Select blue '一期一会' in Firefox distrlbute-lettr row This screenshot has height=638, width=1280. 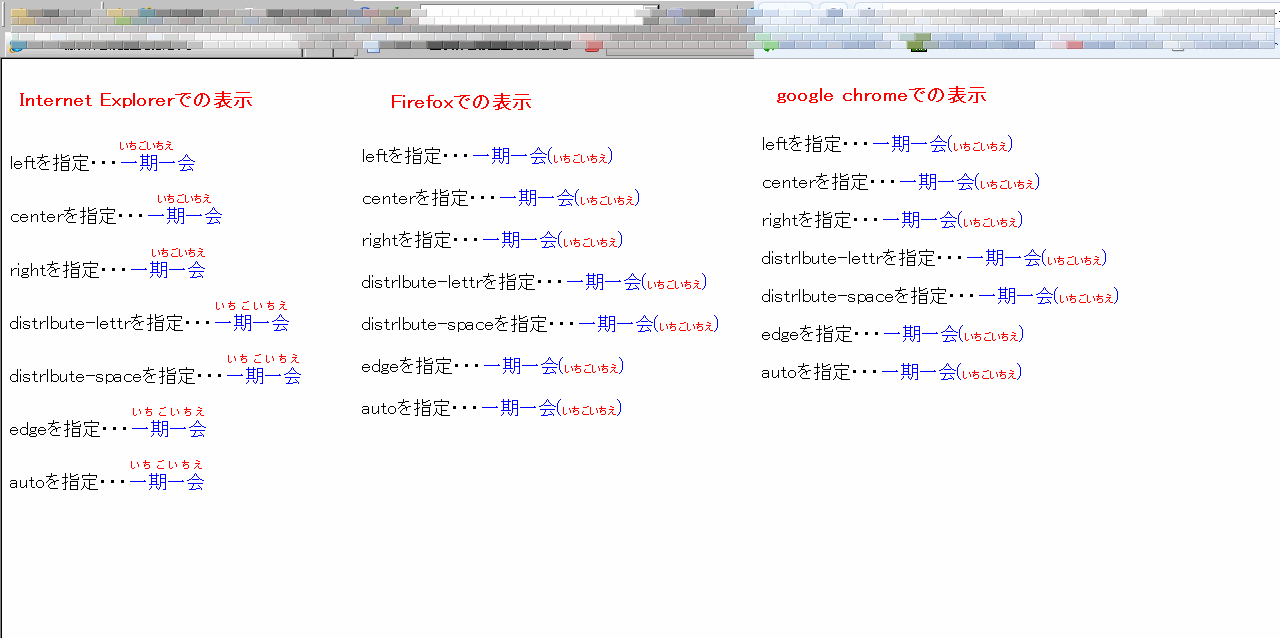604,282
